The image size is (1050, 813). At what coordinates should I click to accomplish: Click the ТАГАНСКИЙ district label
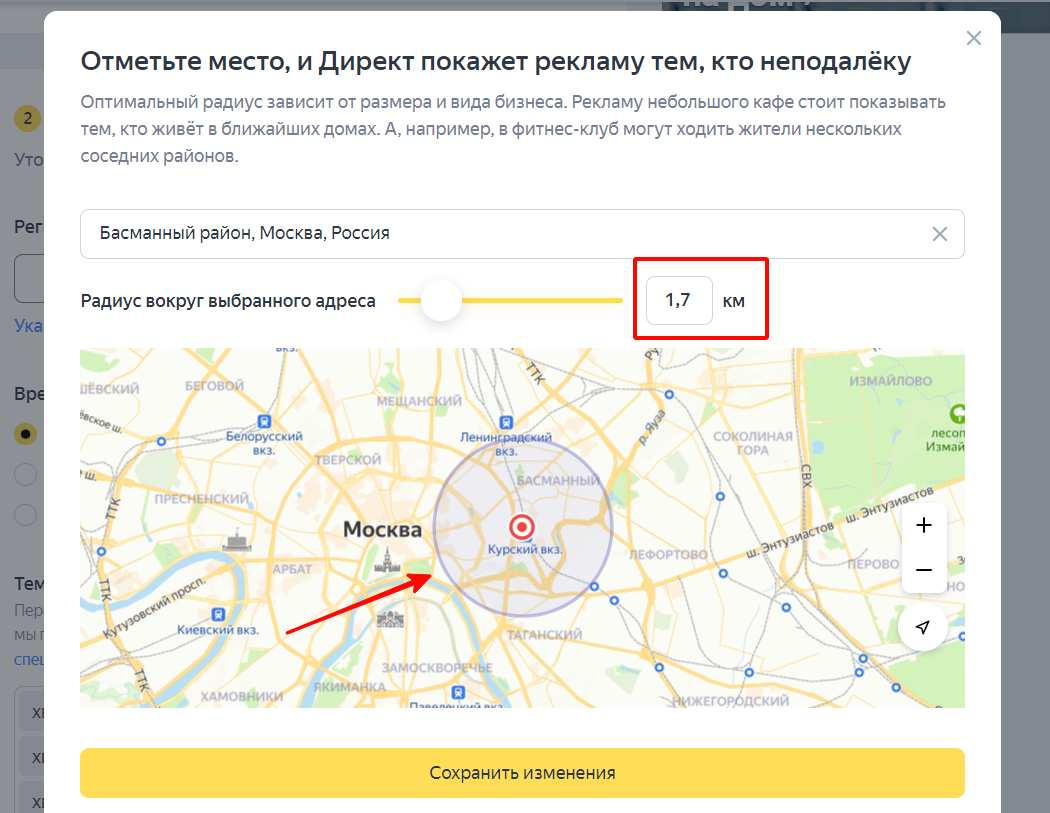[x=544, y=634]
